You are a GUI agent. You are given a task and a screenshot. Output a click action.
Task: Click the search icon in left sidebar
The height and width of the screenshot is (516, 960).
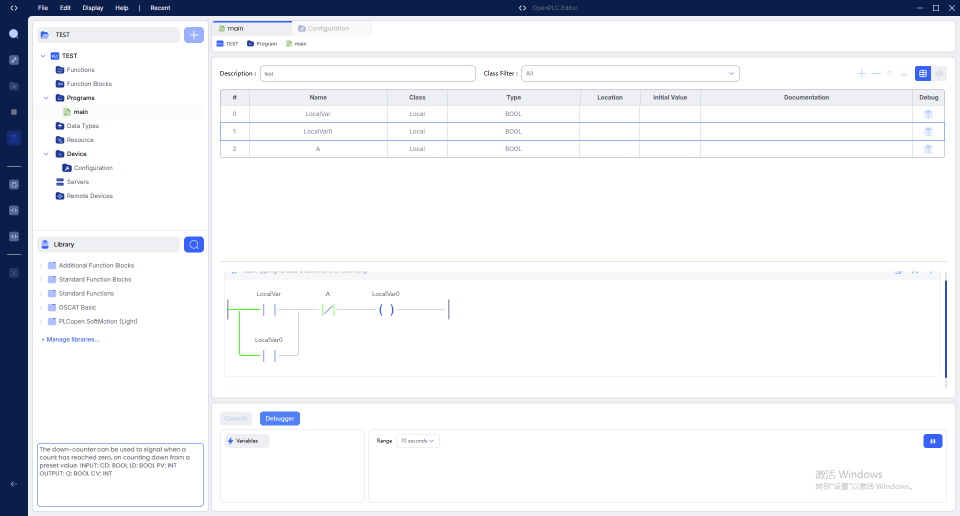coord(13,34)
